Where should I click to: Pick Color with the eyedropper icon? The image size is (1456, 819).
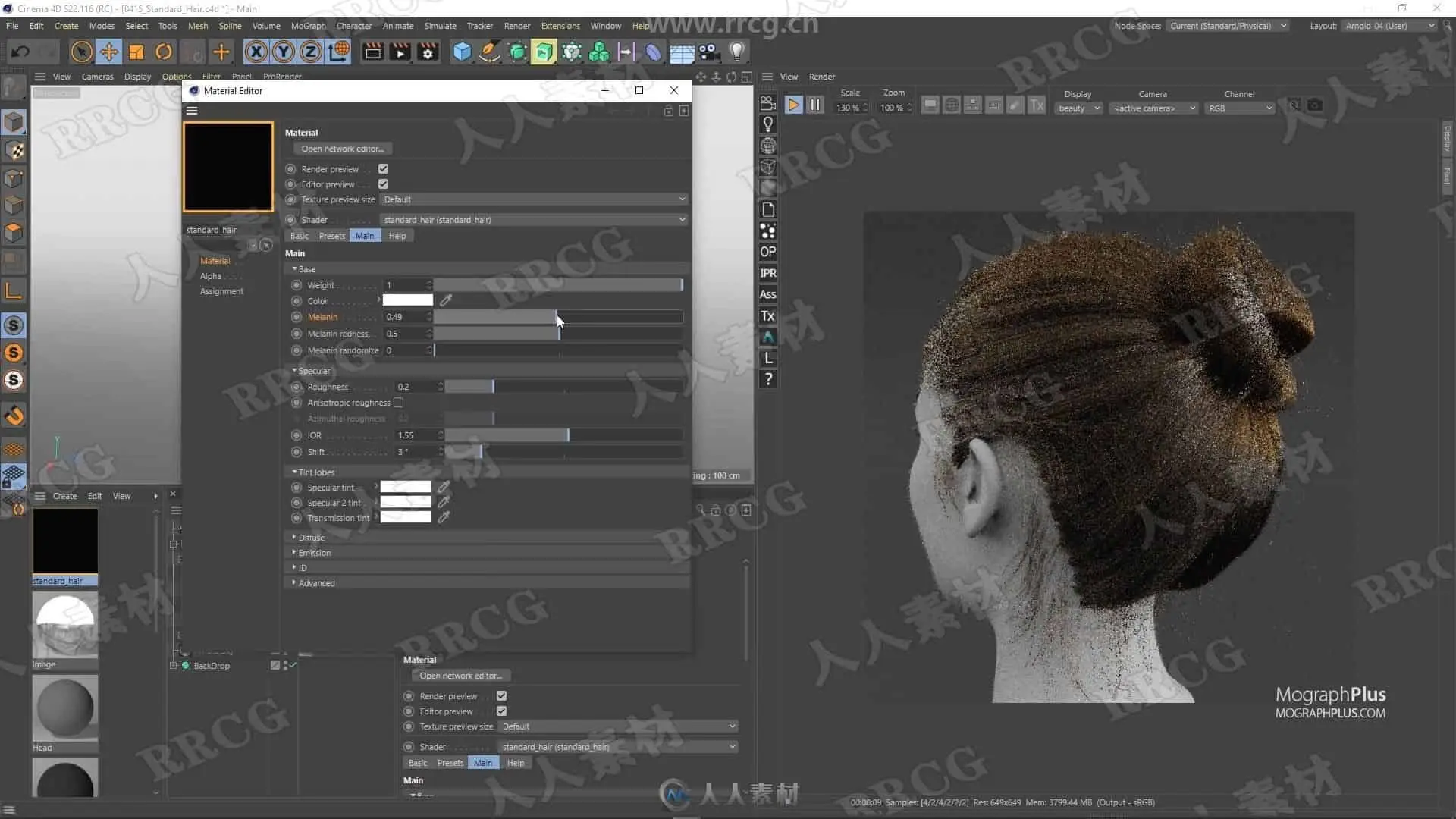[446, 301]
